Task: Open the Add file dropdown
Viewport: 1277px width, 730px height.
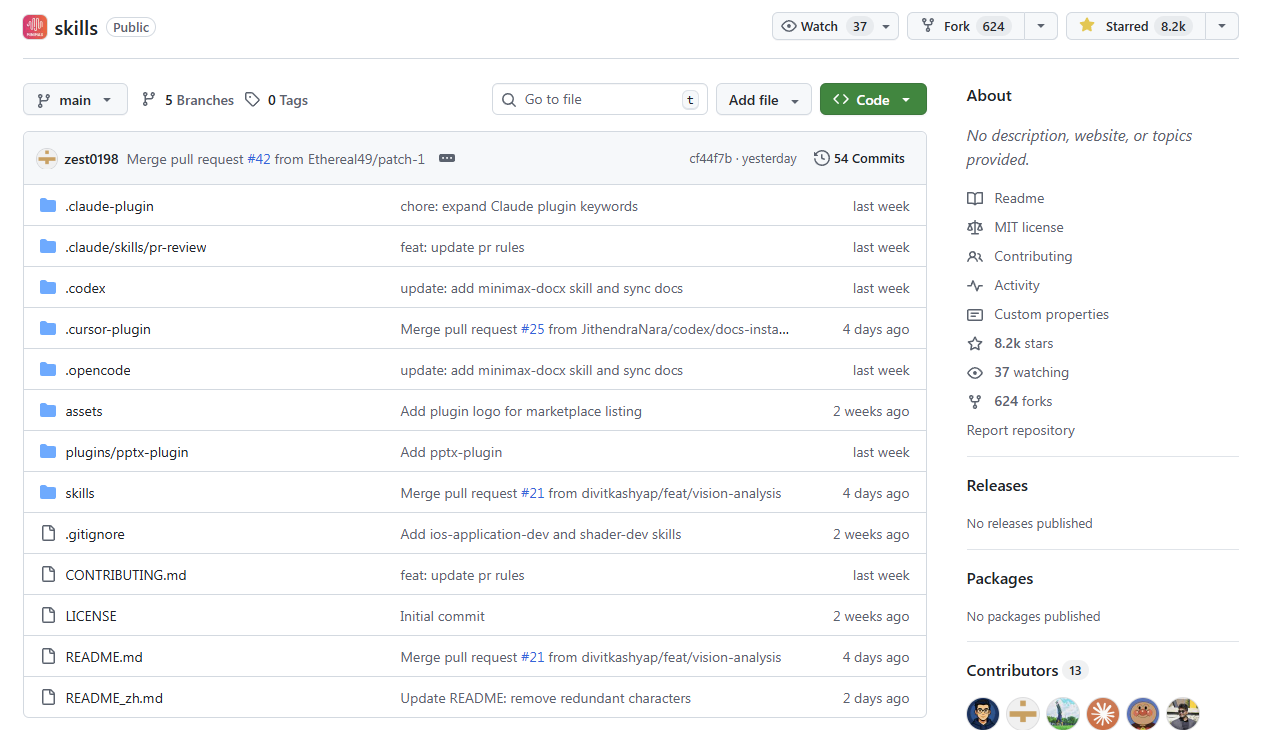Action: [x=763, y=100]
